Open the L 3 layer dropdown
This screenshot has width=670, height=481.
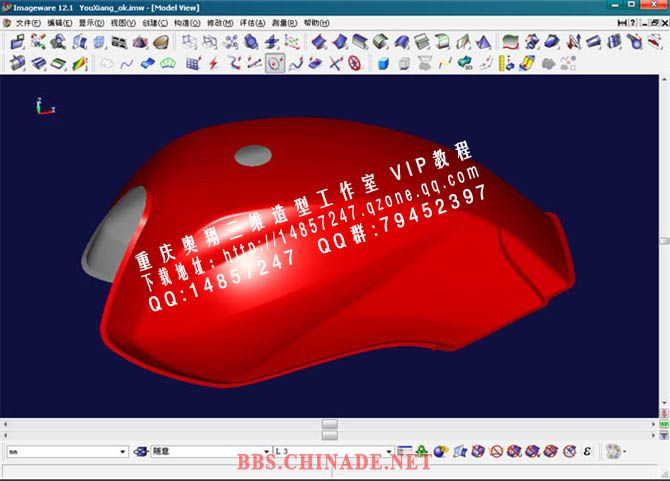pyautogui.click(x=333, y=452)
